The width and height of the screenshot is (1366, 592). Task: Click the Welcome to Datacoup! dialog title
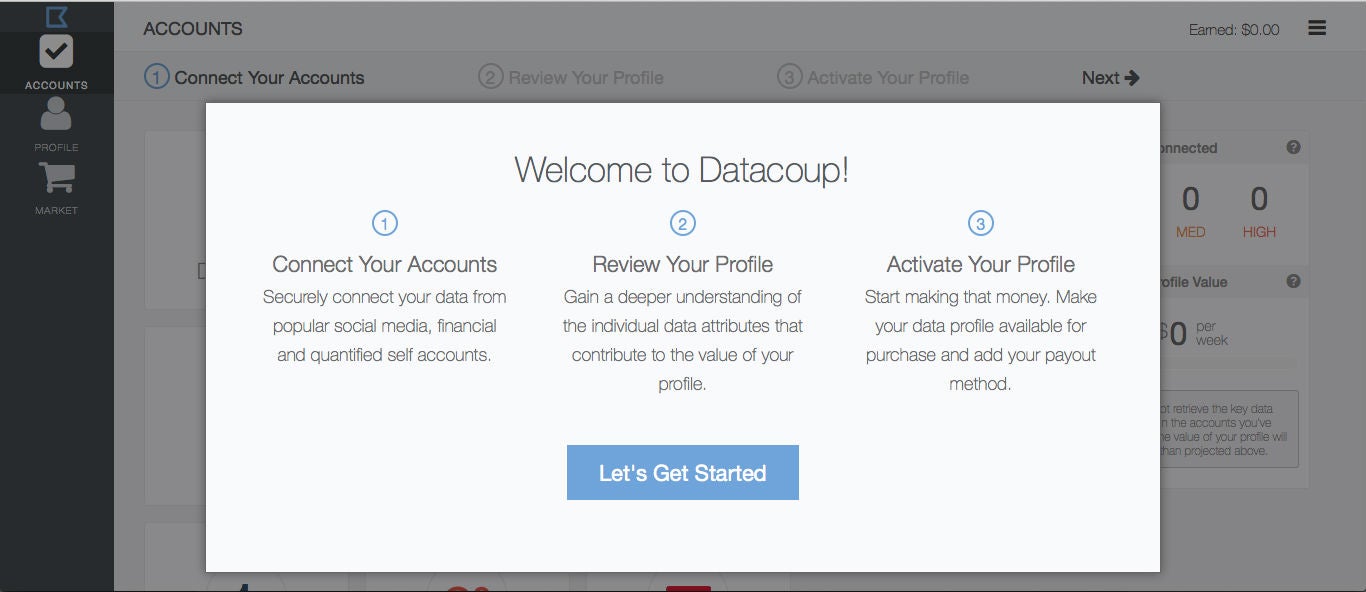pyautogui.click(x=682, y=169)
